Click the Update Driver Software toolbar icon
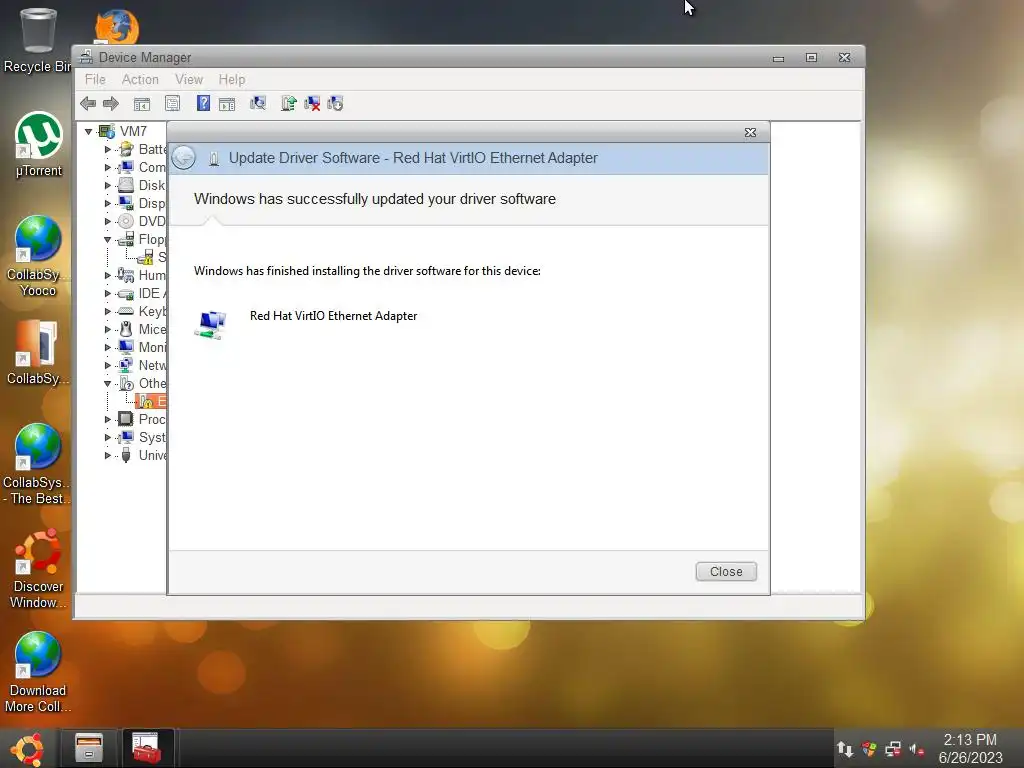The image size is (1024, 768). point(289,103)
